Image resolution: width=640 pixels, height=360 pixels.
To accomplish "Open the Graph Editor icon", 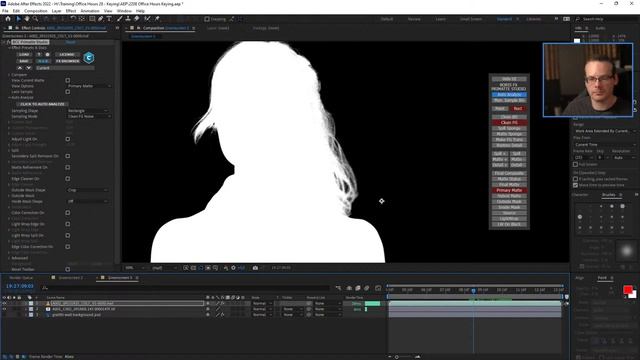I will click(x=378, y=288).
